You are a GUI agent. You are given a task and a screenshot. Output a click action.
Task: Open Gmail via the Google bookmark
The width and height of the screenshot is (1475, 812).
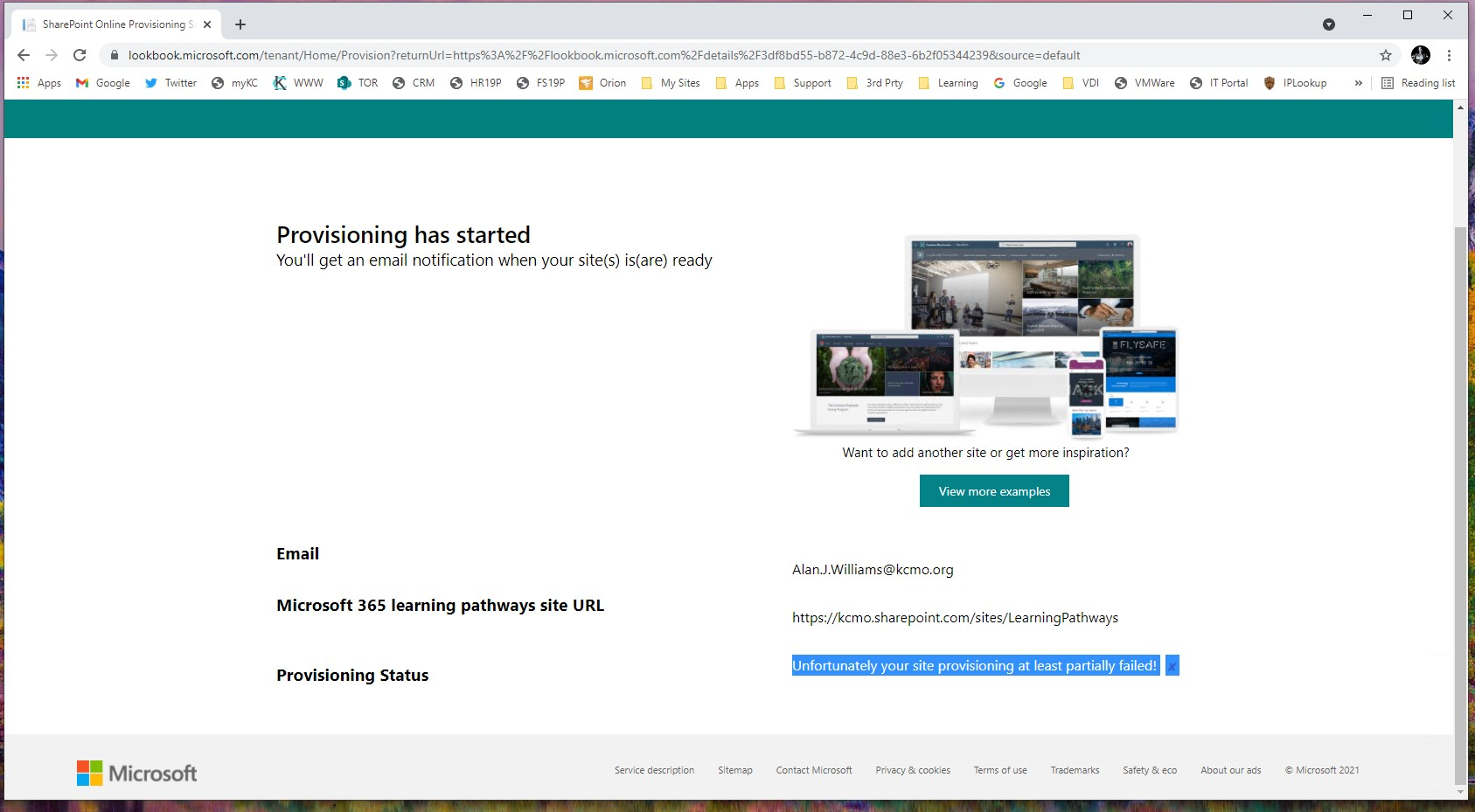click(102, 82)
